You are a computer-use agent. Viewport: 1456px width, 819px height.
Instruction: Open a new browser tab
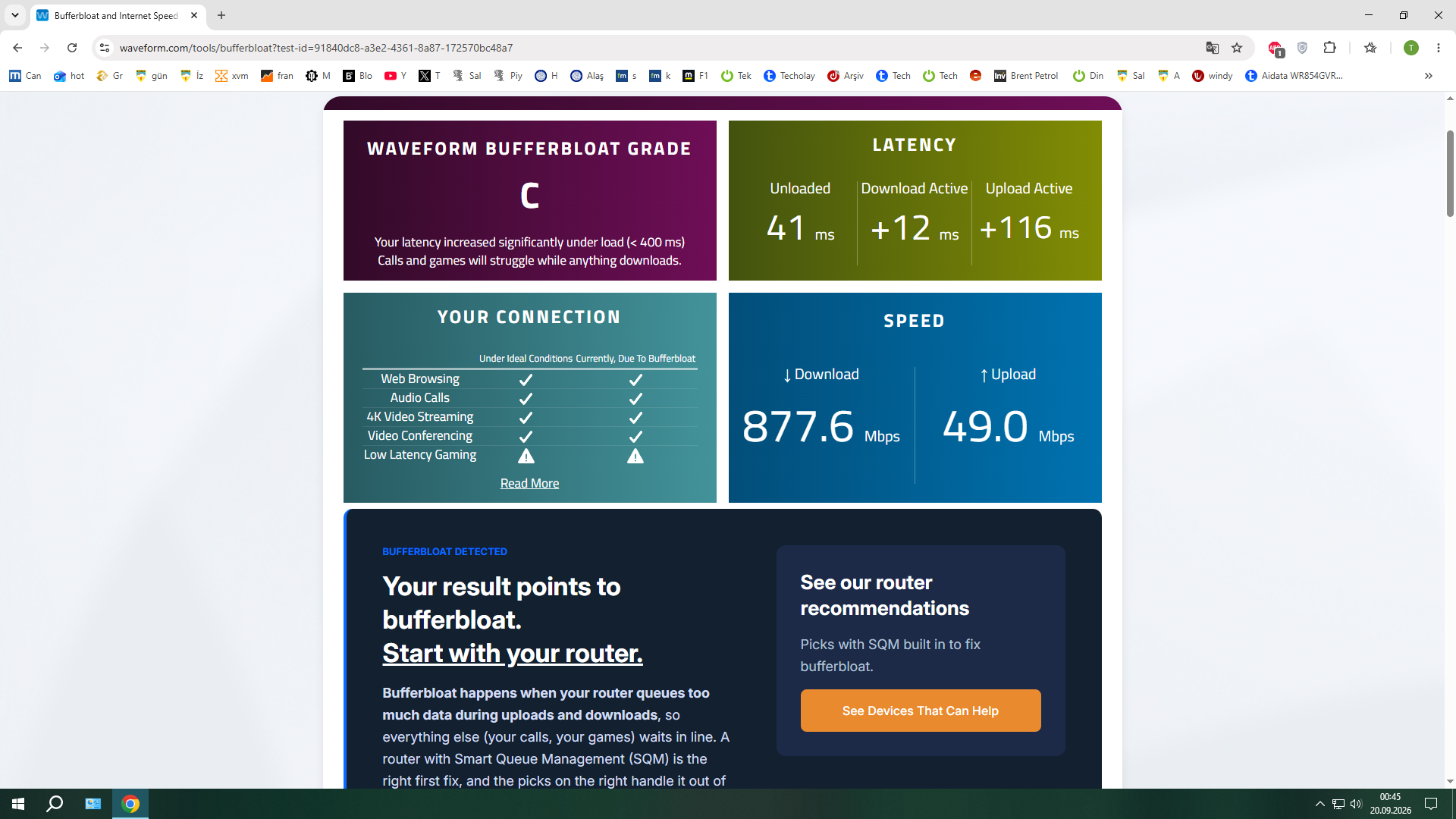[221, 15]
